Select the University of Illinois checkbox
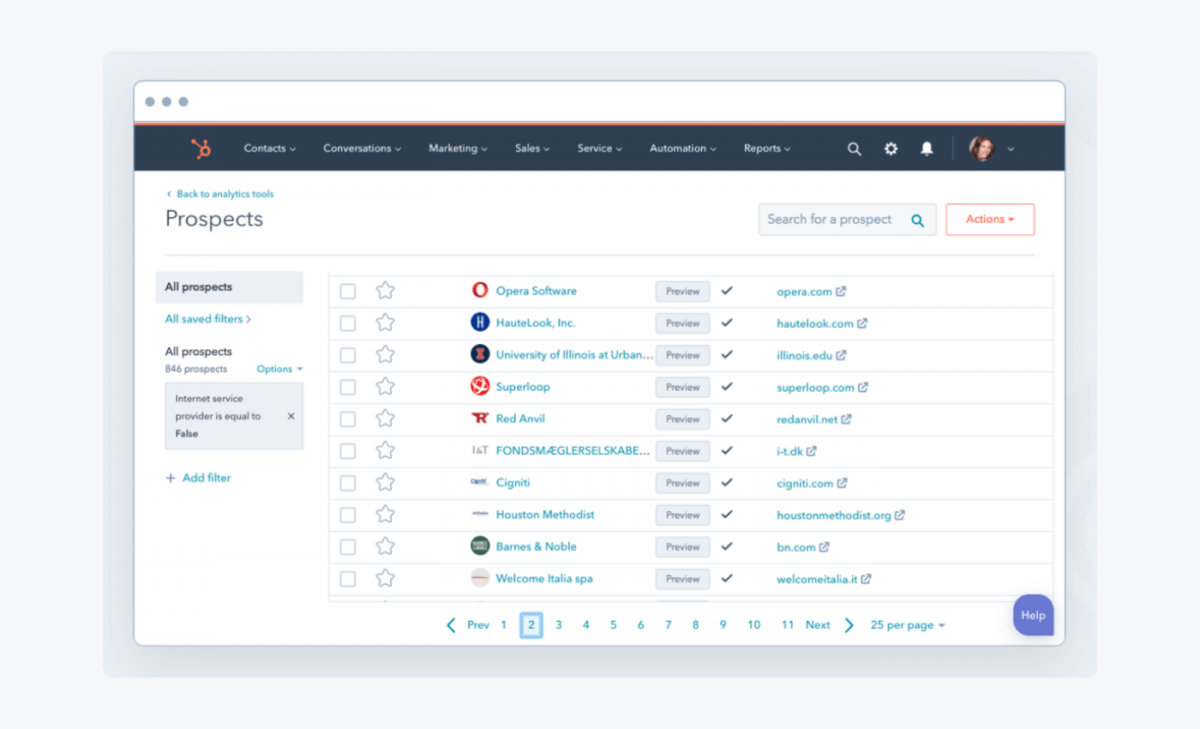 click(x=348, y=355)
